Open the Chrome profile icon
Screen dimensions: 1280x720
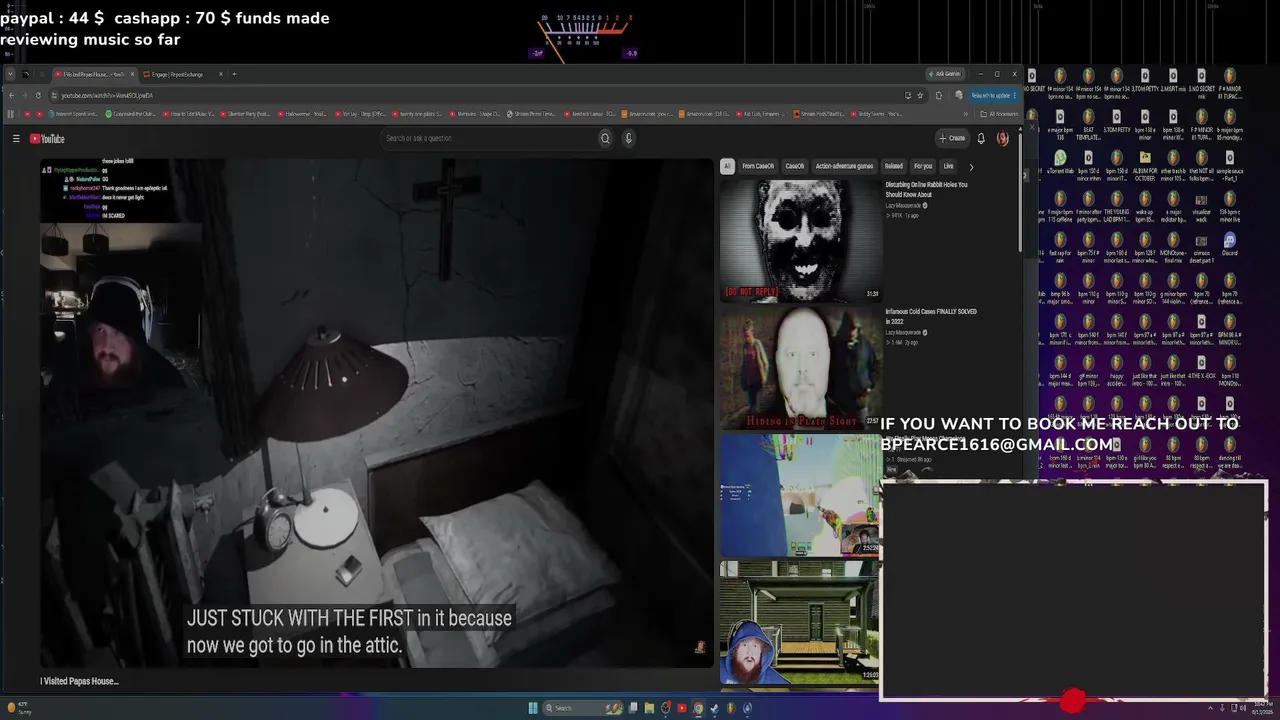click(959, 95)
